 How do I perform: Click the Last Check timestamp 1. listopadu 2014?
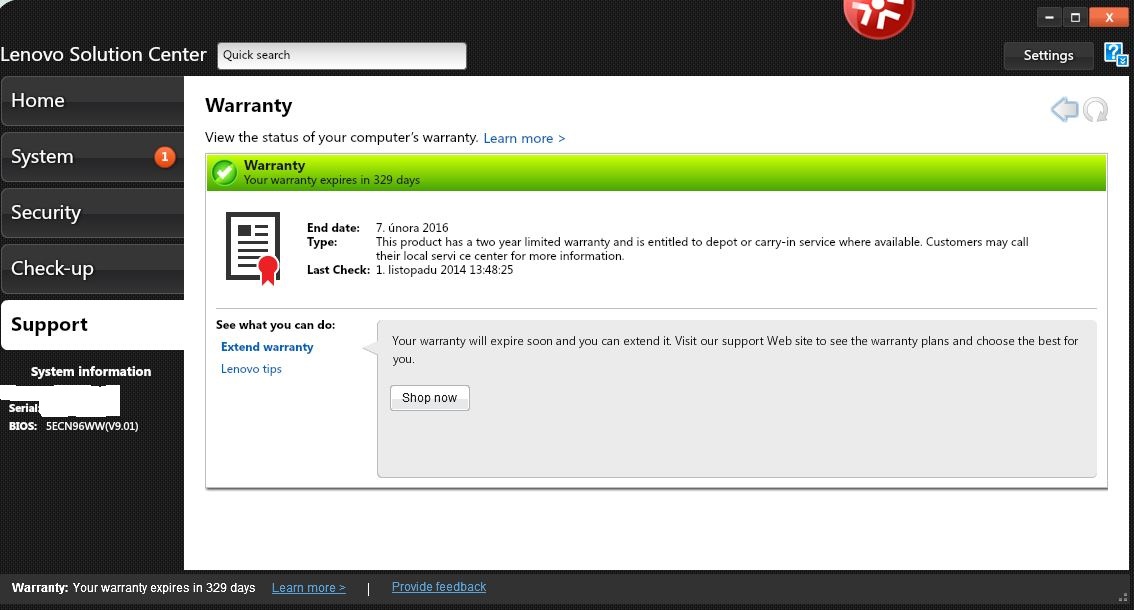444,270
